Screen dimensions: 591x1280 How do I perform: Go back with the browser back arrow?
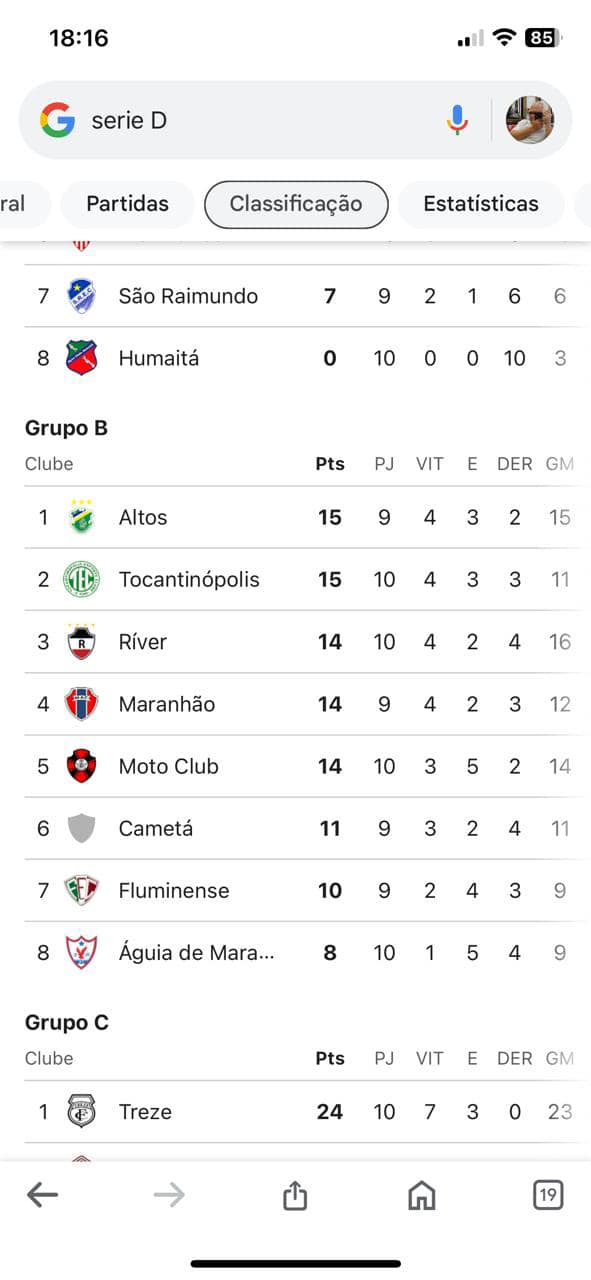click(x=42, y=1194)
